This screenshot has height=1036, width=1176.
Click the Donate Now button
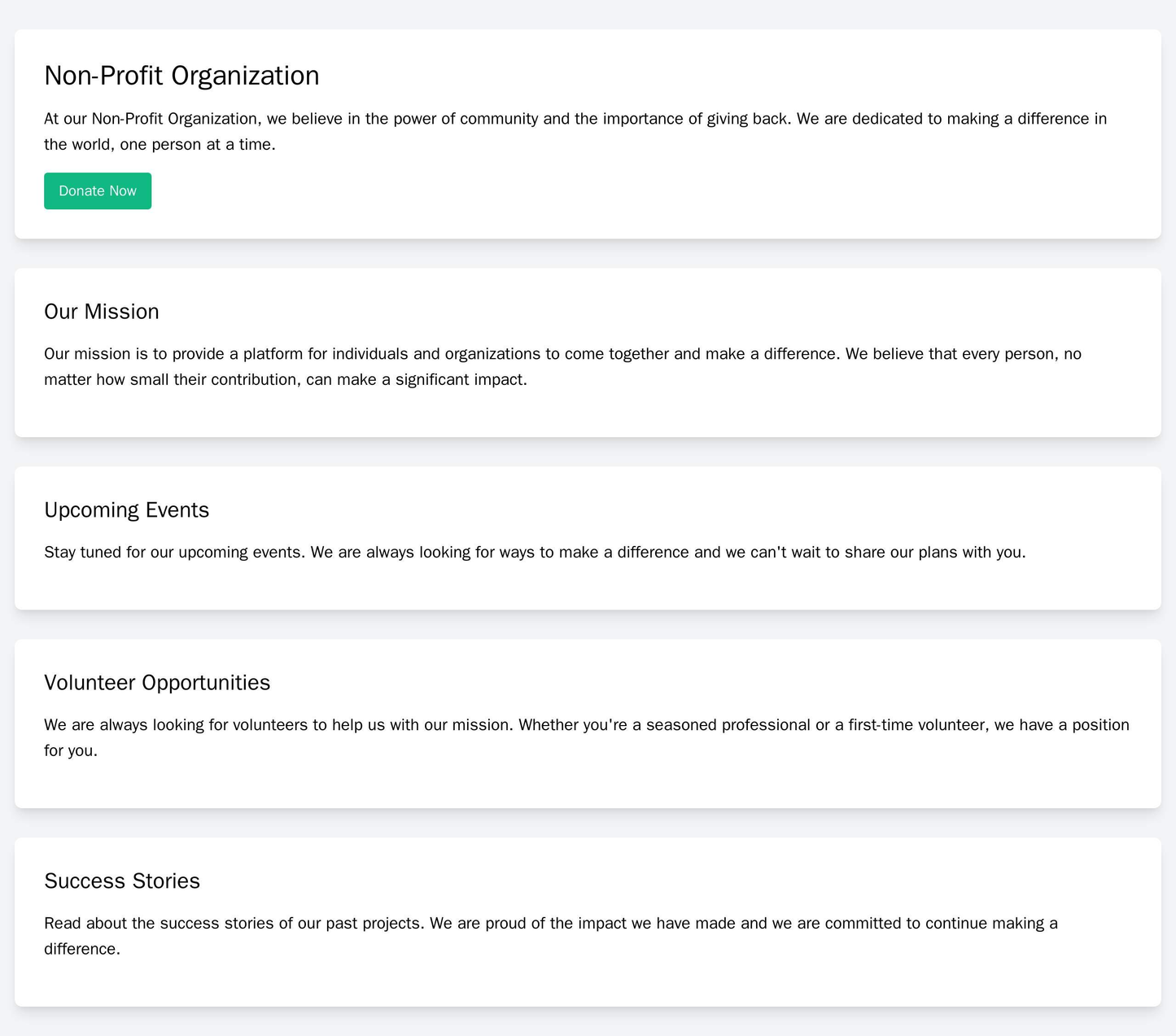[x=97, y=190]
